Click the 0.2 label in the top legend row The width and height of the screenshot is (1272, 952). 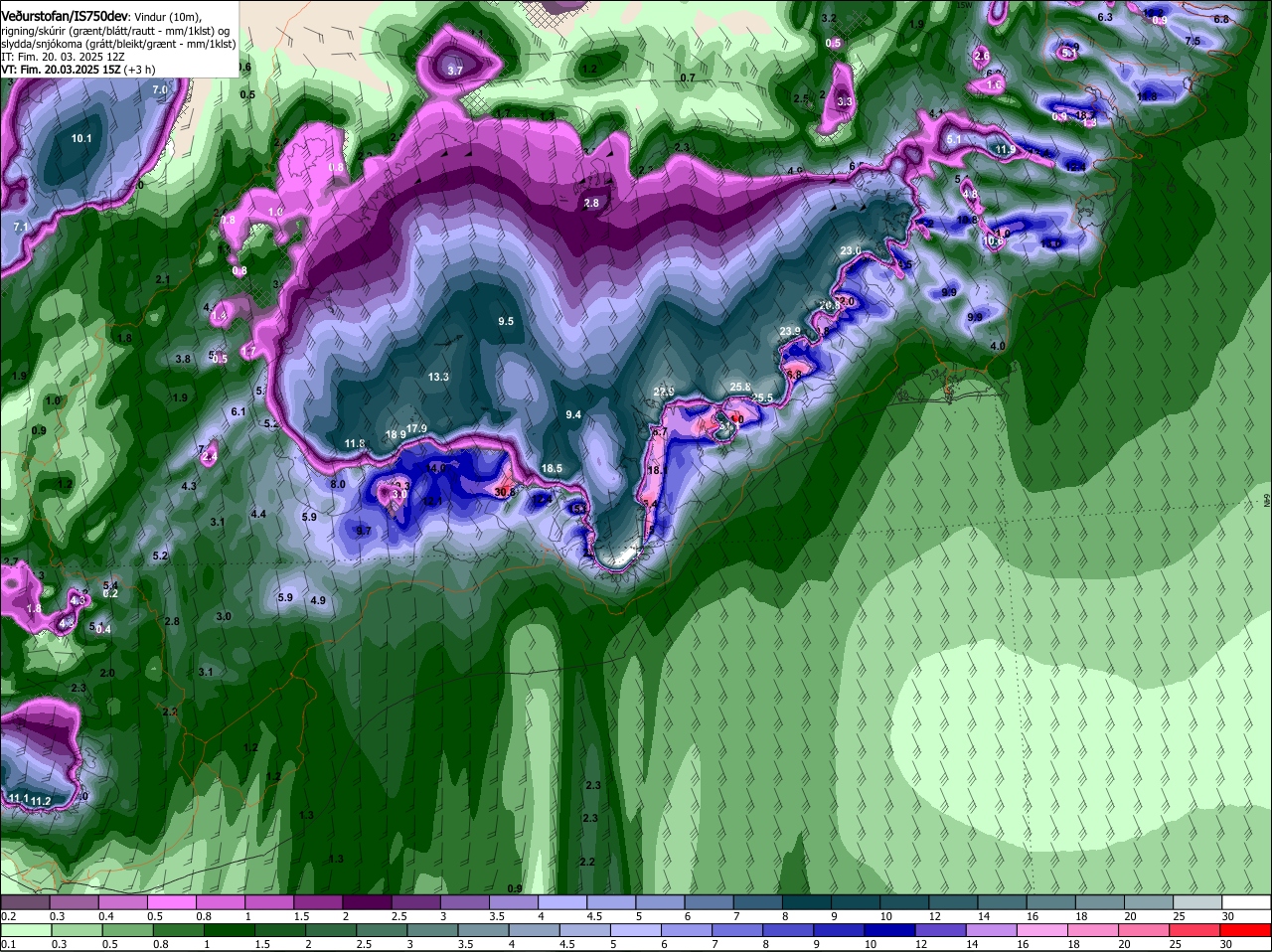9,916
